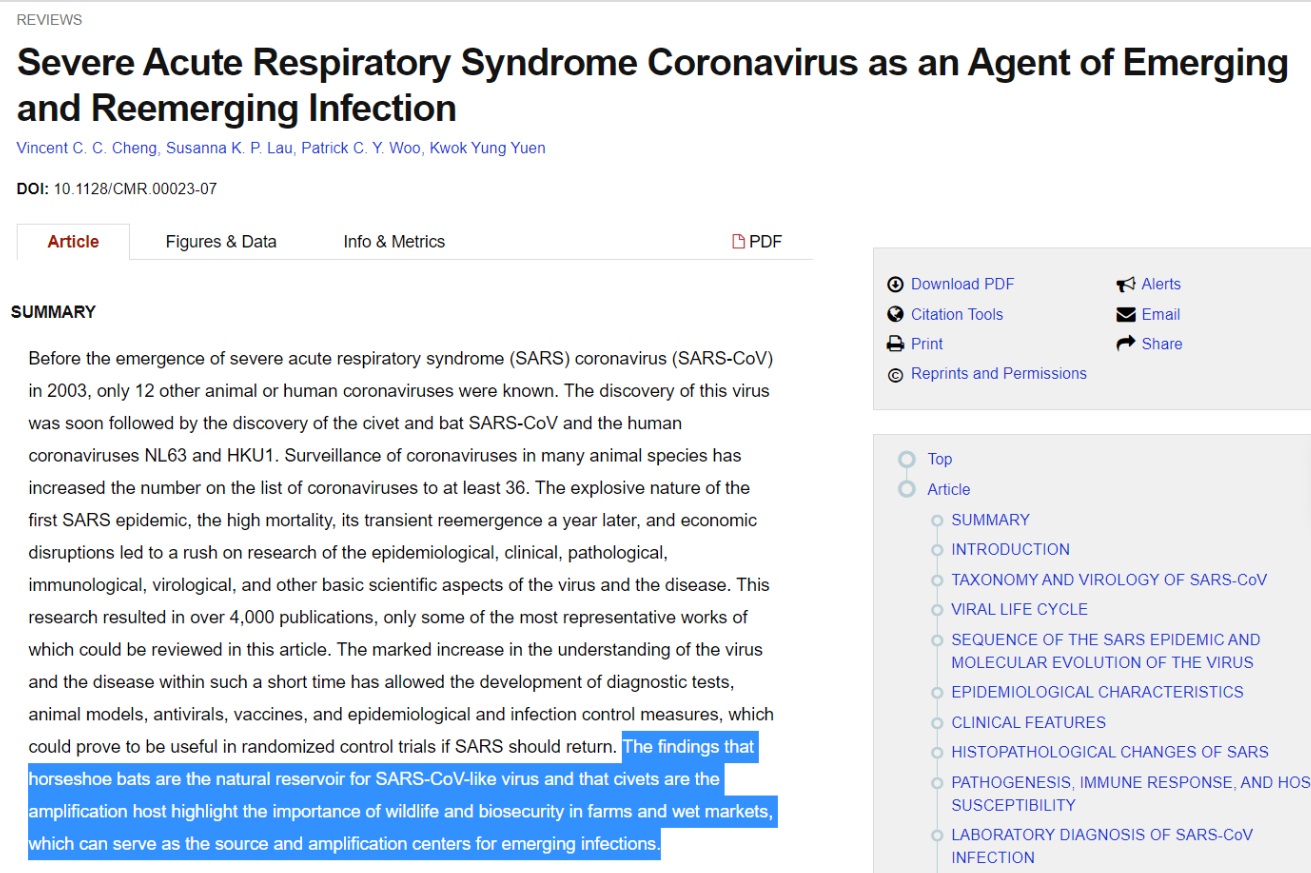Go to TAXONOMY AND VIROLOGY OF SARS-CoV
The width and height of the screenshot is (1311, 873).
click(x=1109, y=580)
